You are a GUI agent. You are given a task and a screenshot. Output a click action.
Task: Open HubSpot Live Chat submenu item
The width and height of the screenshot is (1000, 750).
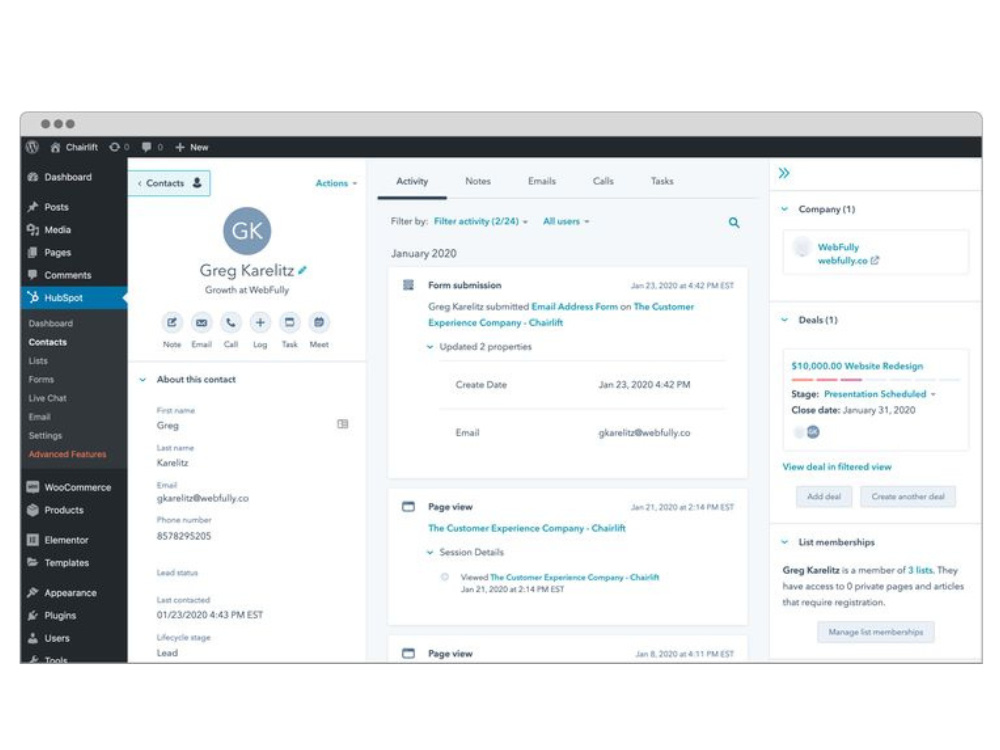[47, 398]
